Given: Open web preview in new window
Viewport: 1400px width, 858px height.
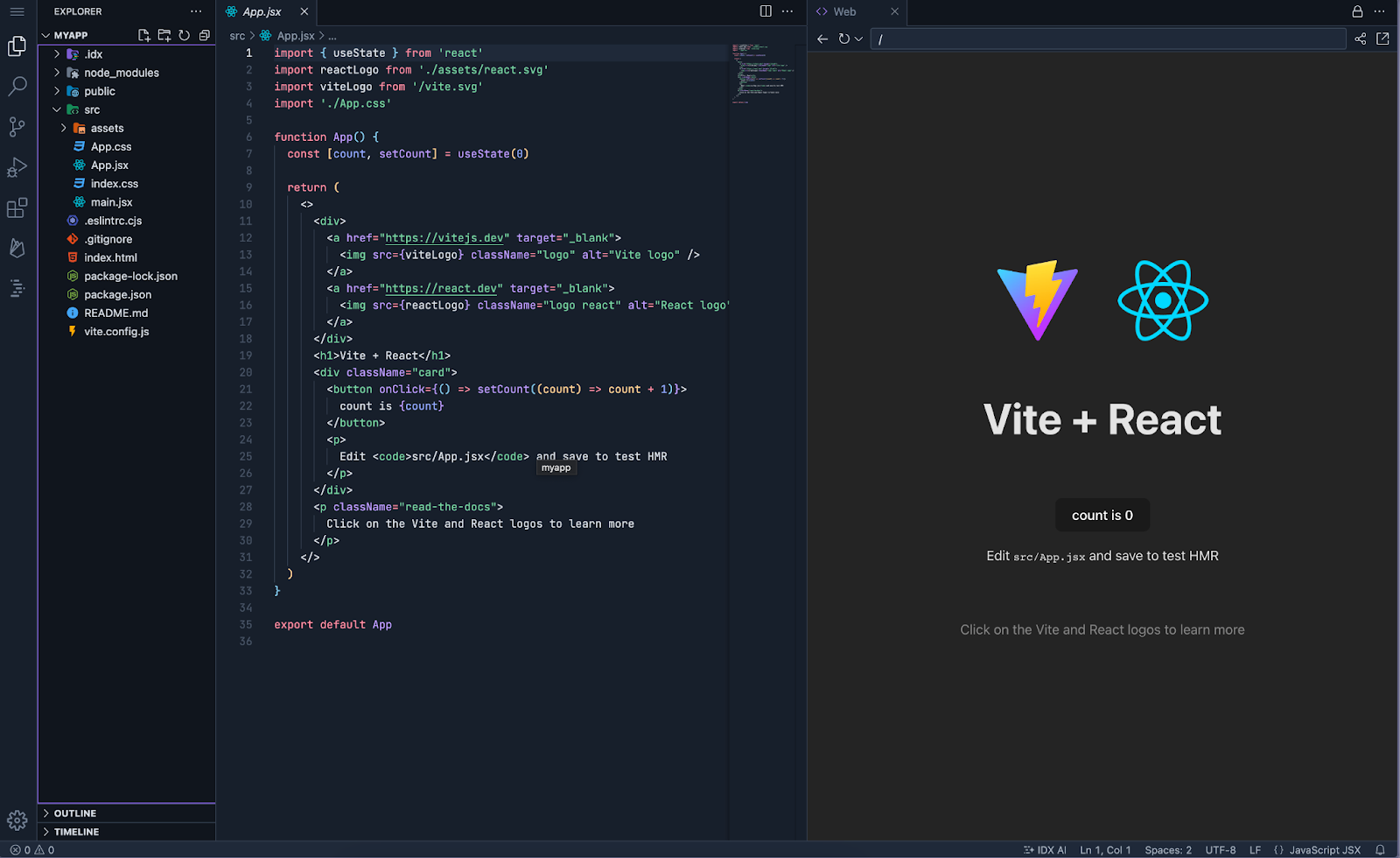Looking at the screenshot, I should (x=1382, y=39).
